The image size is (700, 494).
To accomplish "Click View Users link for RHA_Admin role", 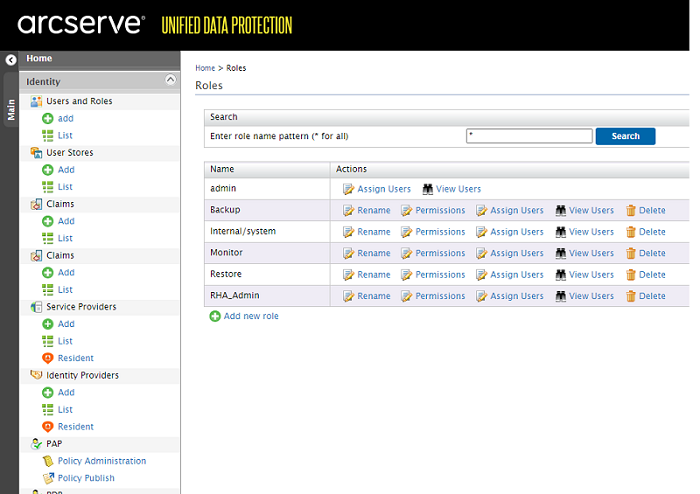I will [x=591, y=296].
